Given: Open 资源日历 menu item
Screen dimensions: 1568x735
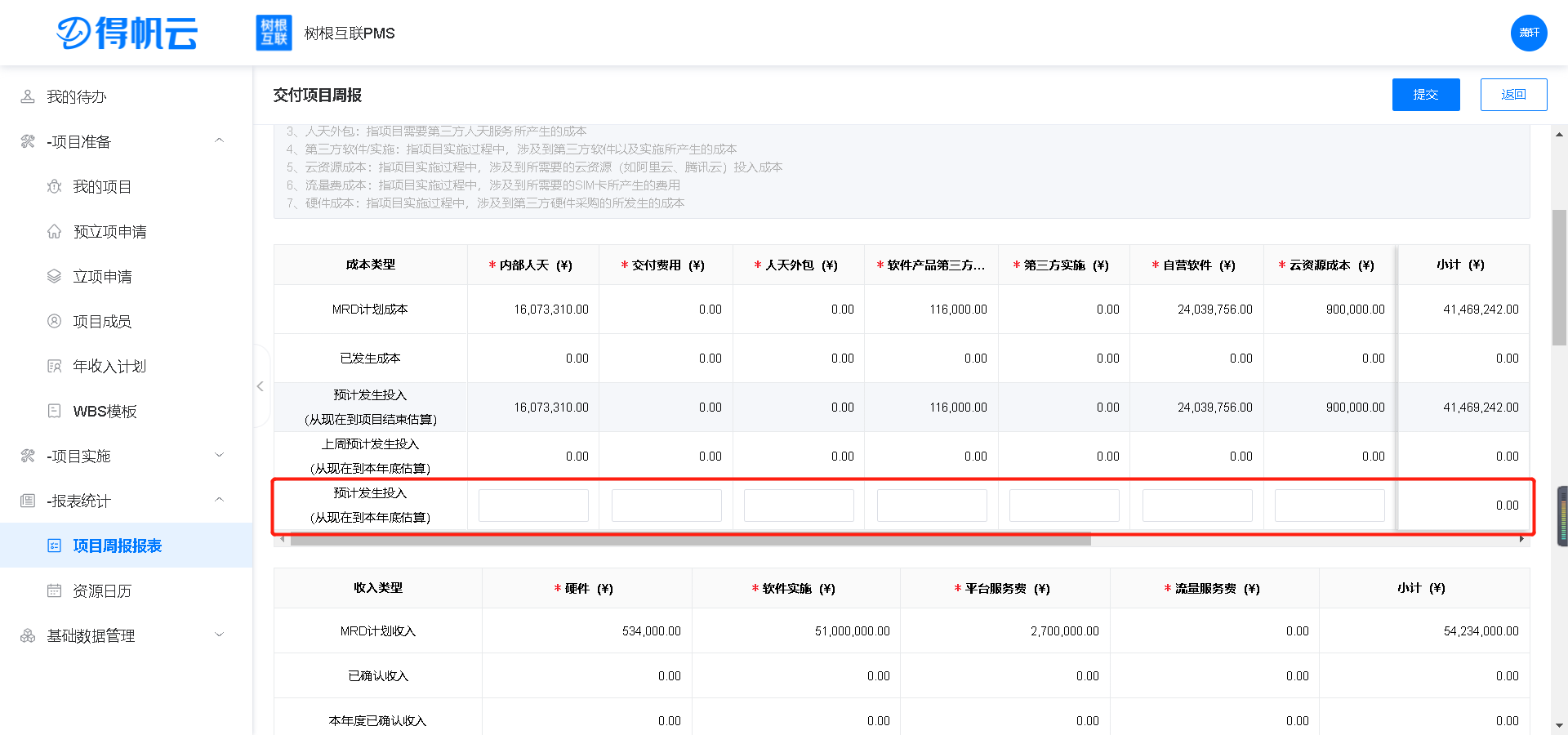Looking at the screenshot, I should tap(127, 590).
